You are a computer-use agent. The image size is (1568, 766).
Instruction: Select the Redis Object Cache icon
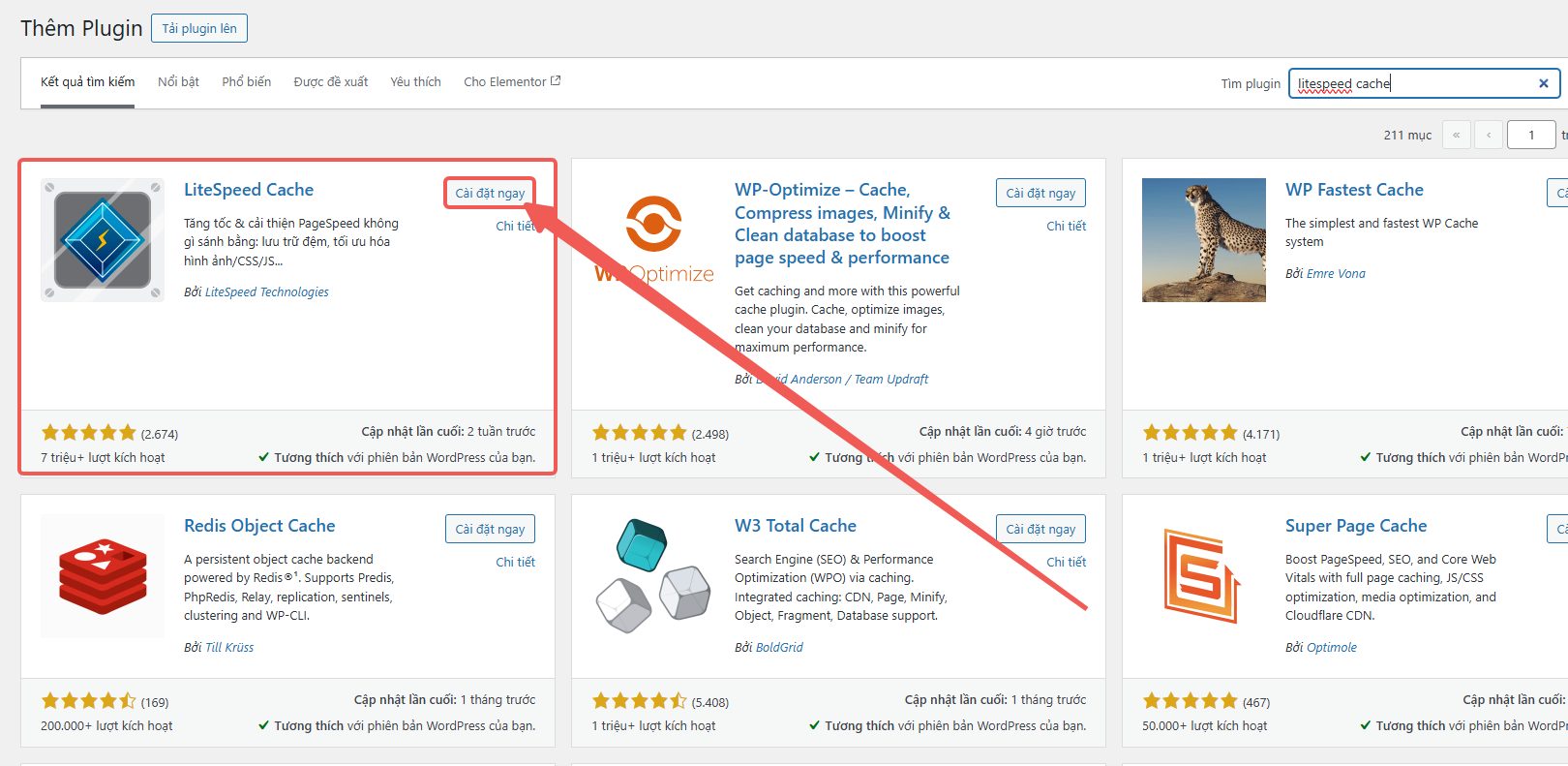[x=103, y=576]
